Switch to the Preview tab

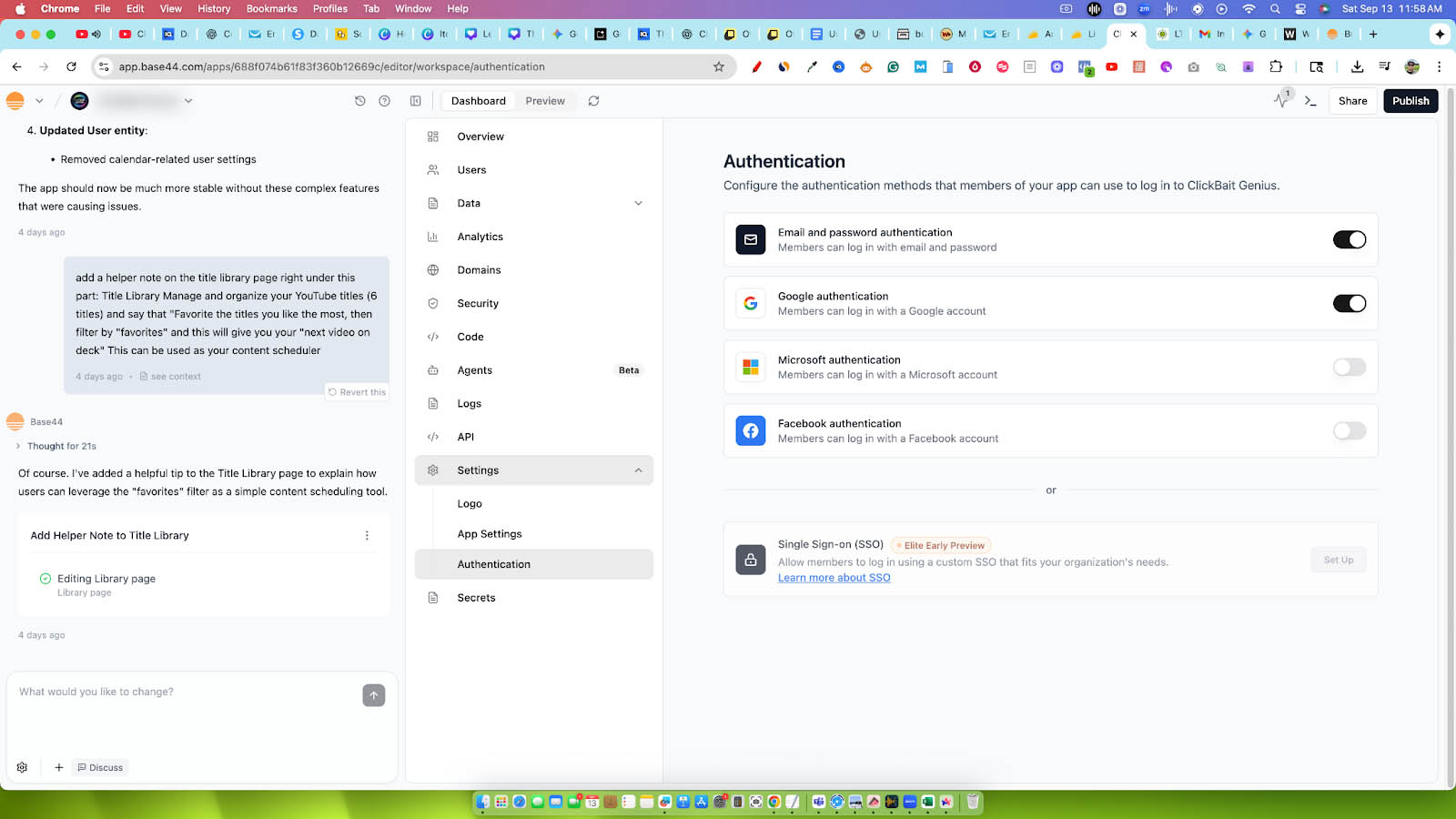click(x=544, y=100)
